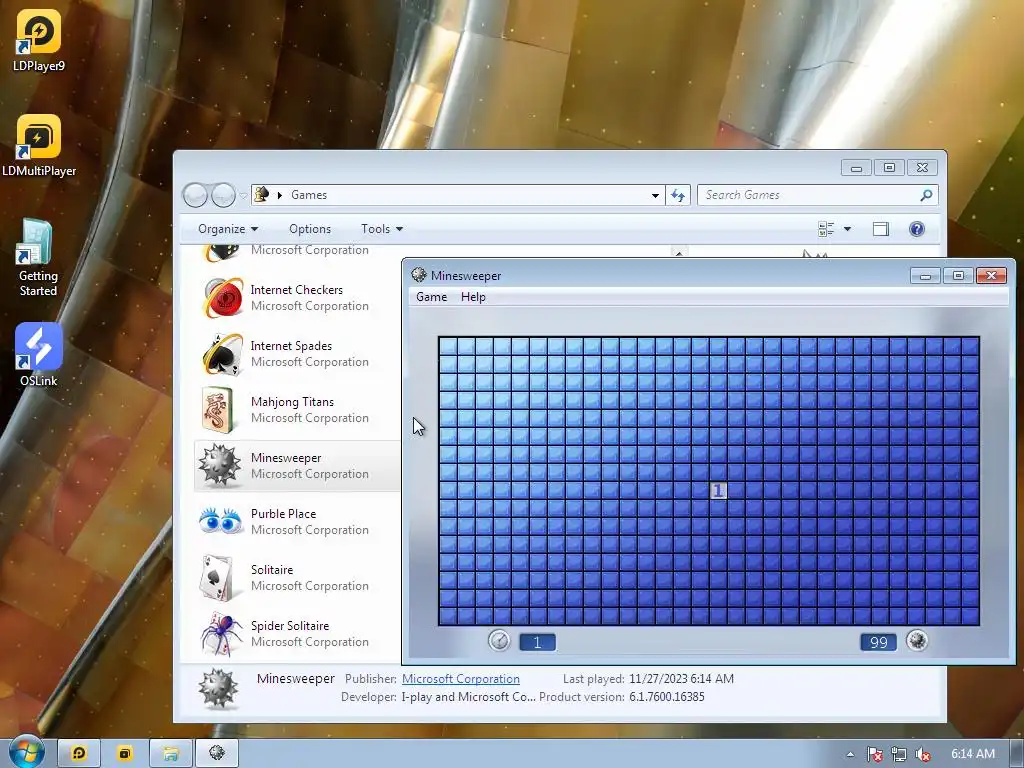Click the change view icon in Games toolbar
Image resolution: width=1024 pixels, height=768 pixels.
pyautogui.click(x=826, y=229)
